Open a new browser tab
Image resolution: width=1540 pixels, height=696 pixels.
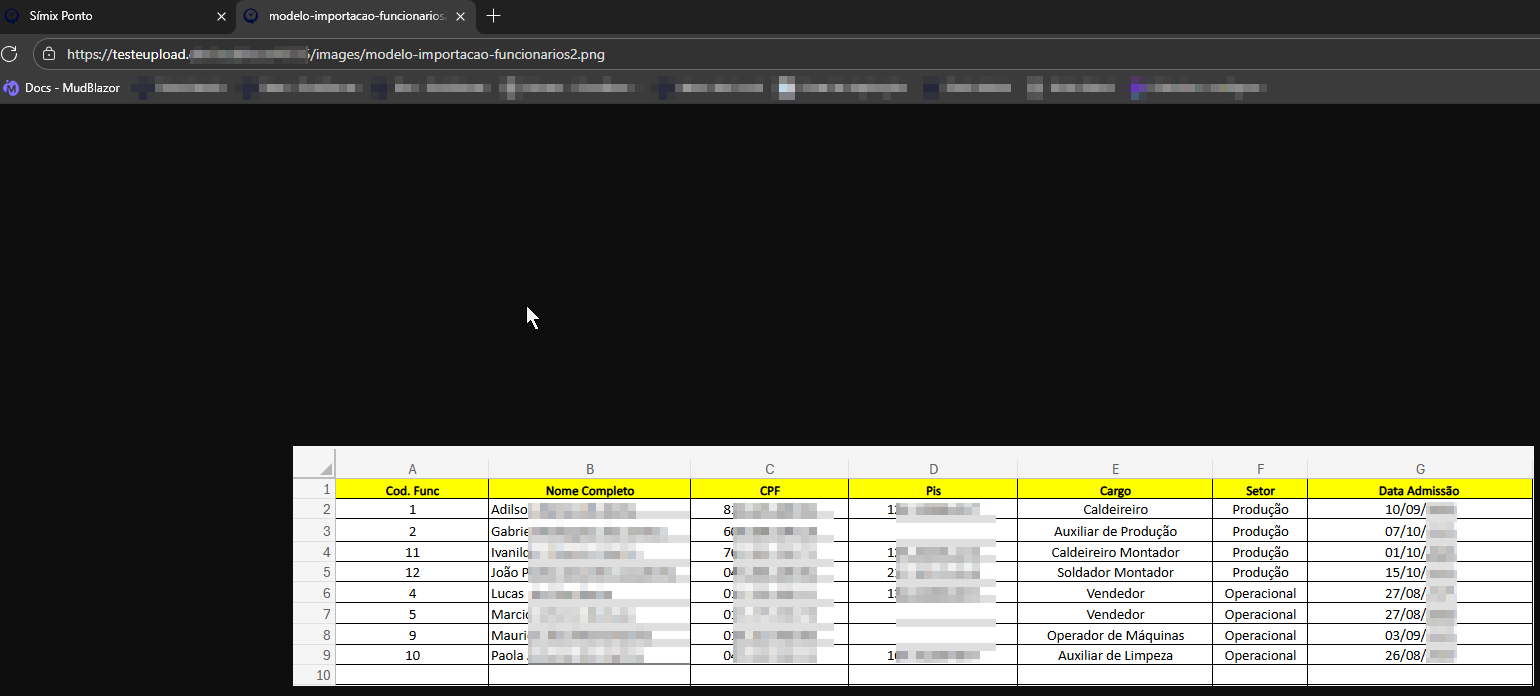point(493,16)
